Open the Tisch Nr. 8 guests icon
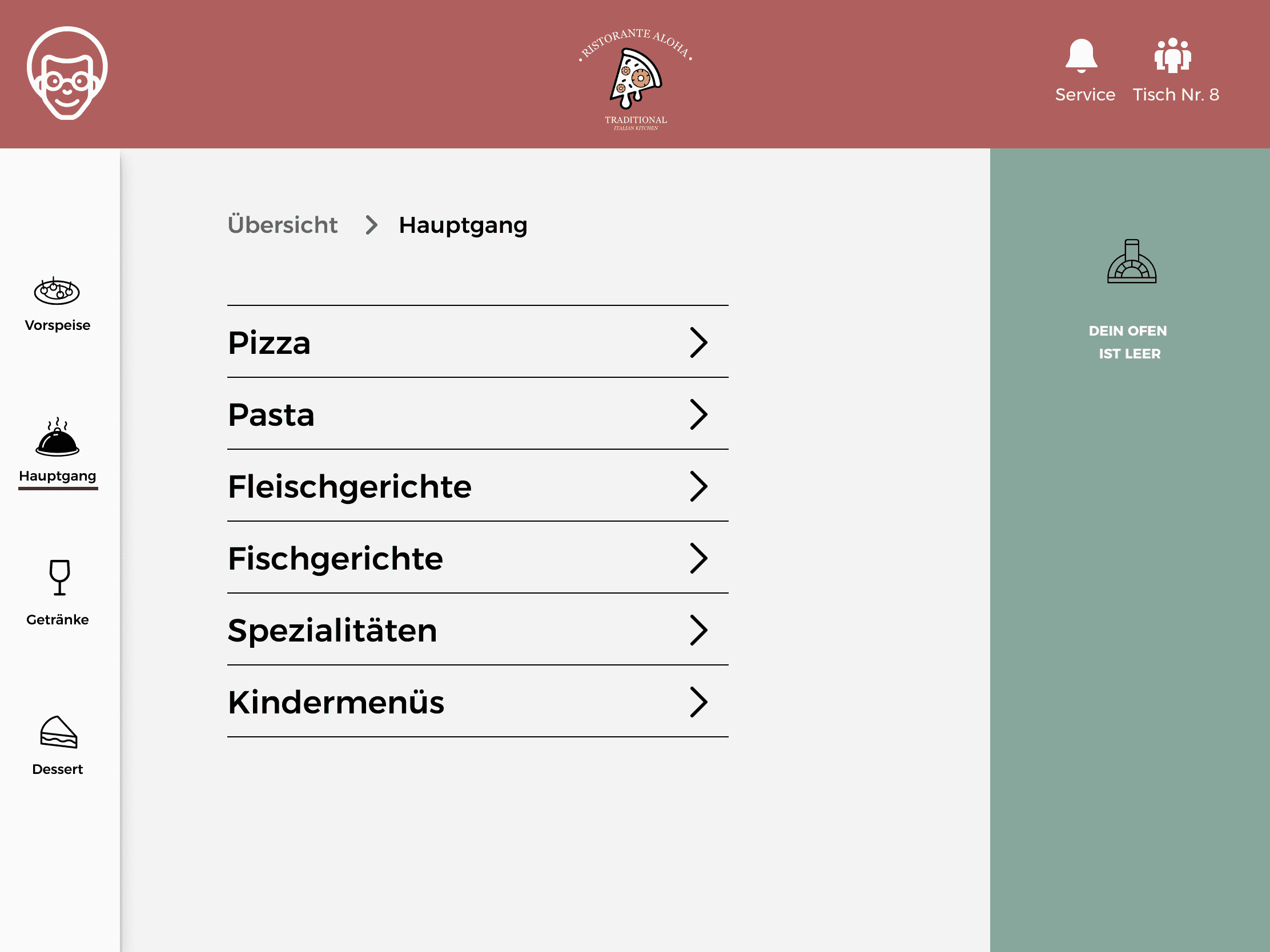Viewport: 1270px width, 952px height. 1172,56
